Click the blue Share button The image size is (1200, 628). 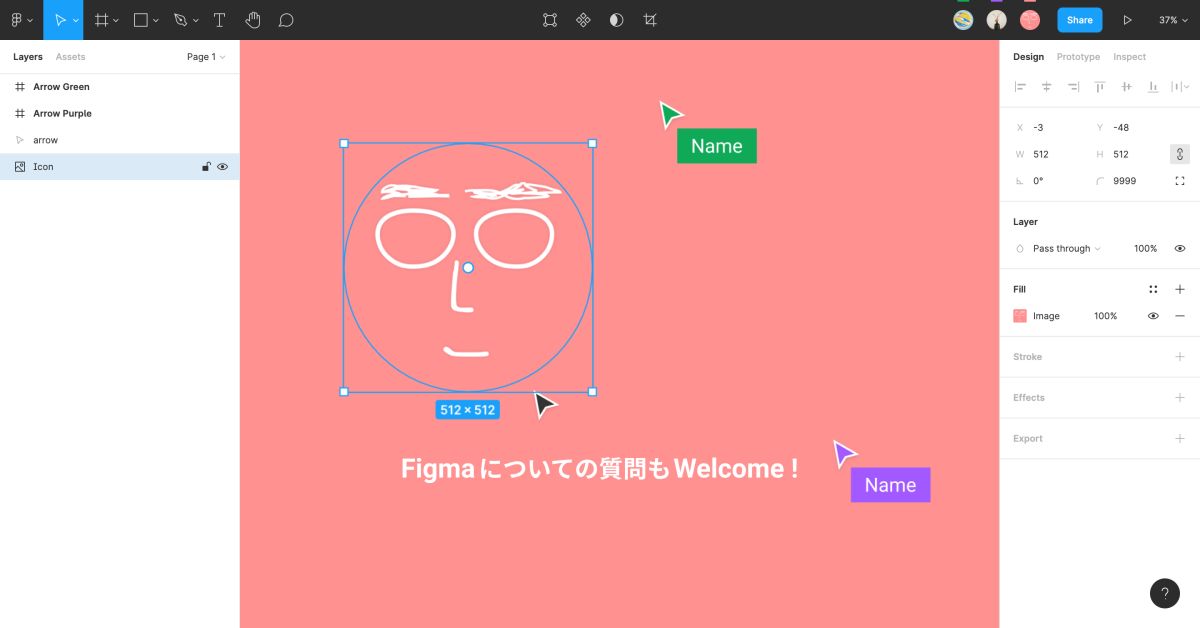coord(1079,19)
